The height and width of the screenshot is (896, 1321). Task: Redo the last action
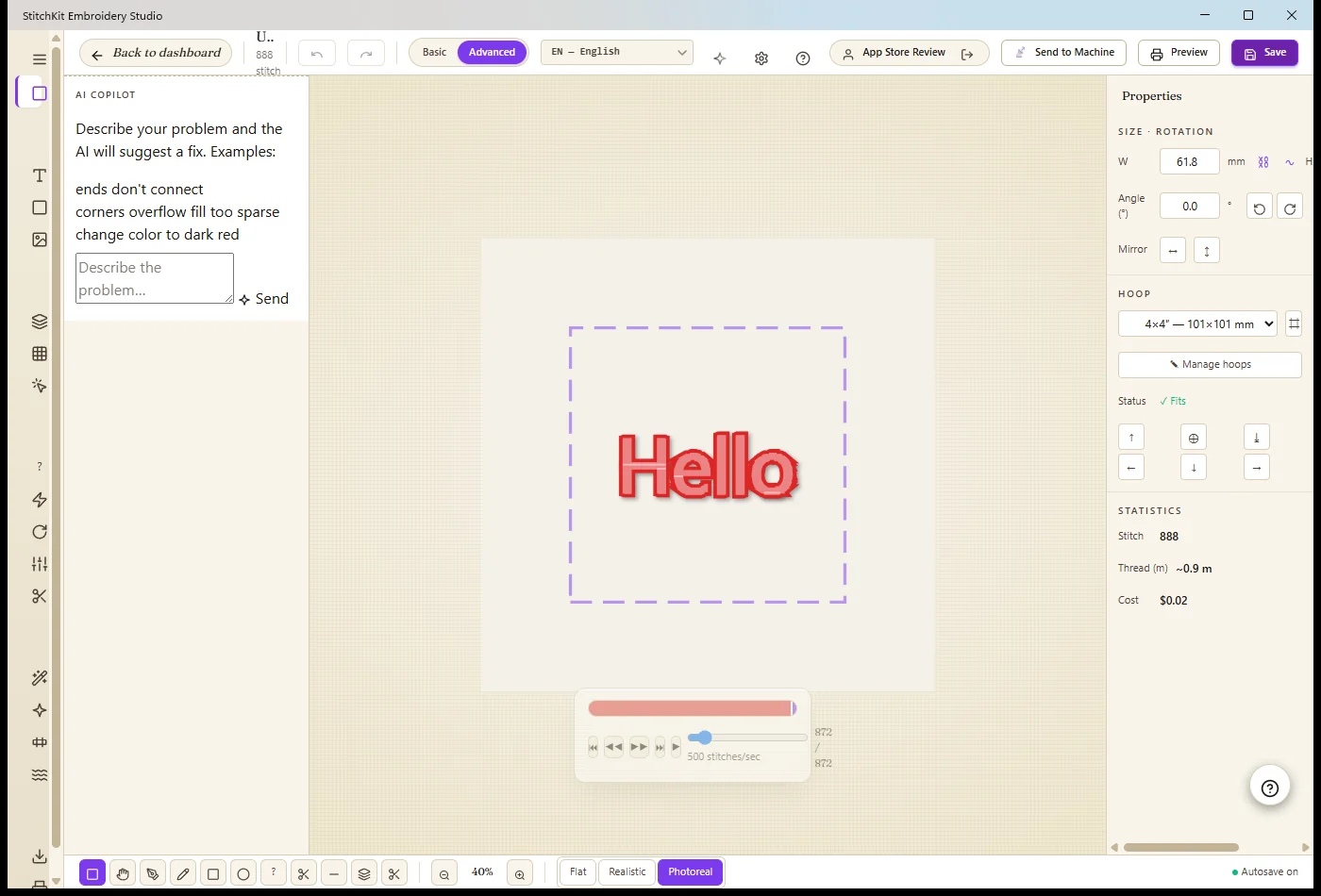[366, 53]
